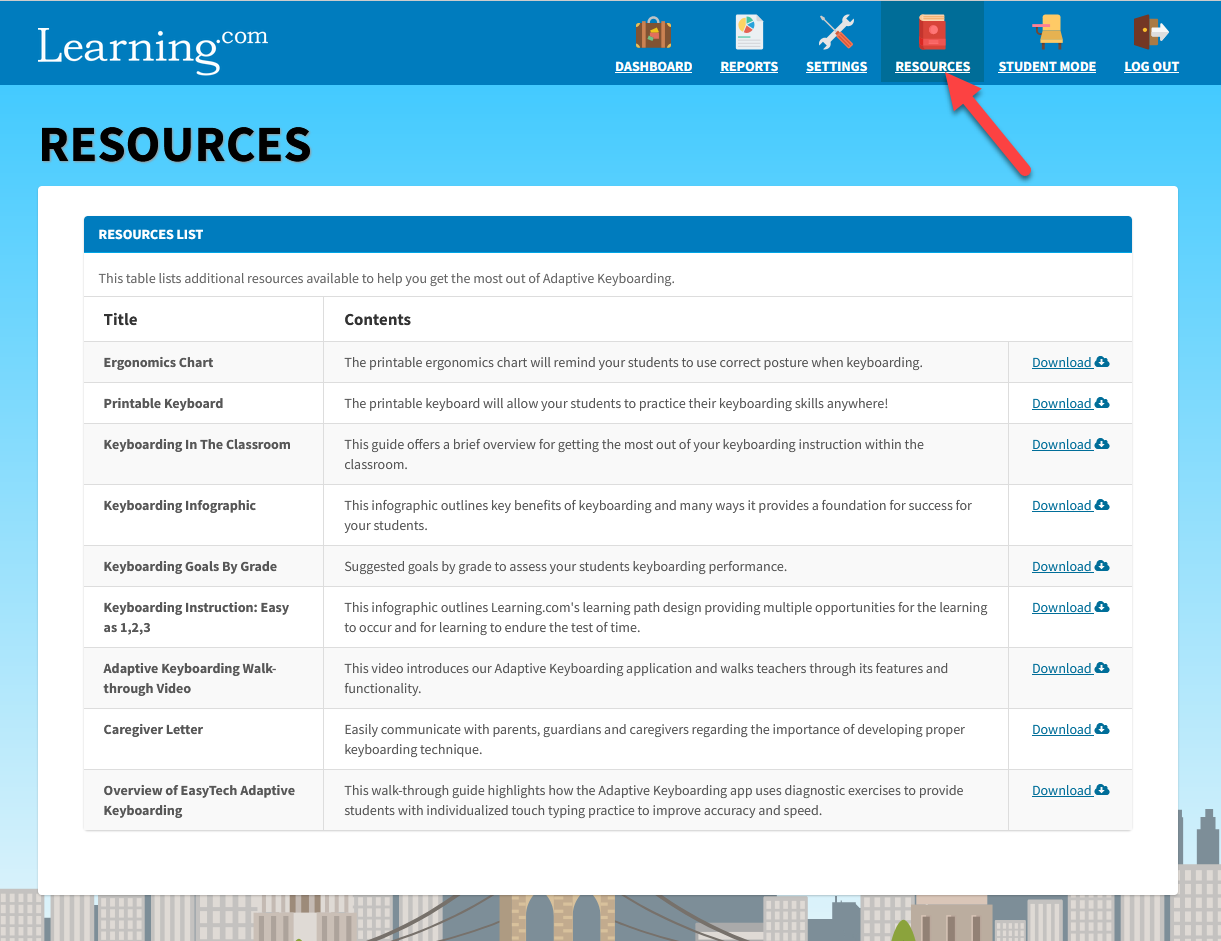Click the Log Out door icon

[x=1151, y=31]
